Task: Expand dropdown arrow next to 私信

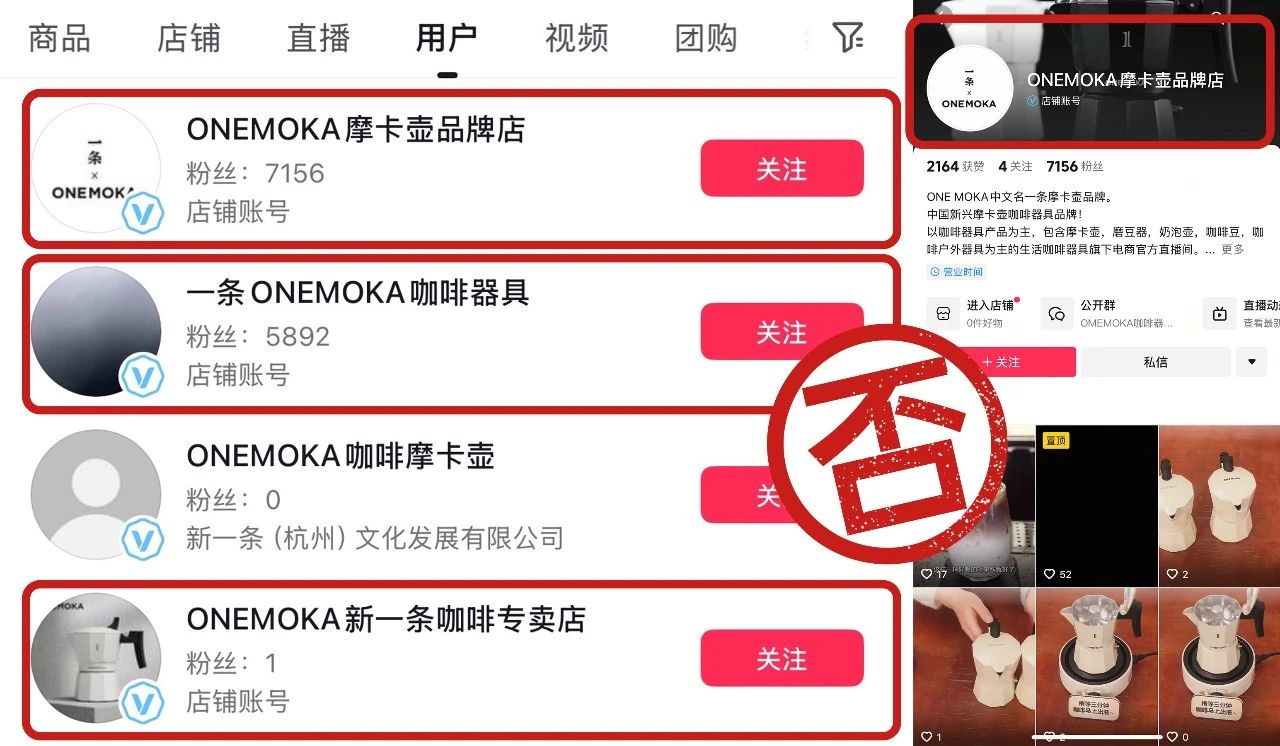Action: (x=1251, y=362)
